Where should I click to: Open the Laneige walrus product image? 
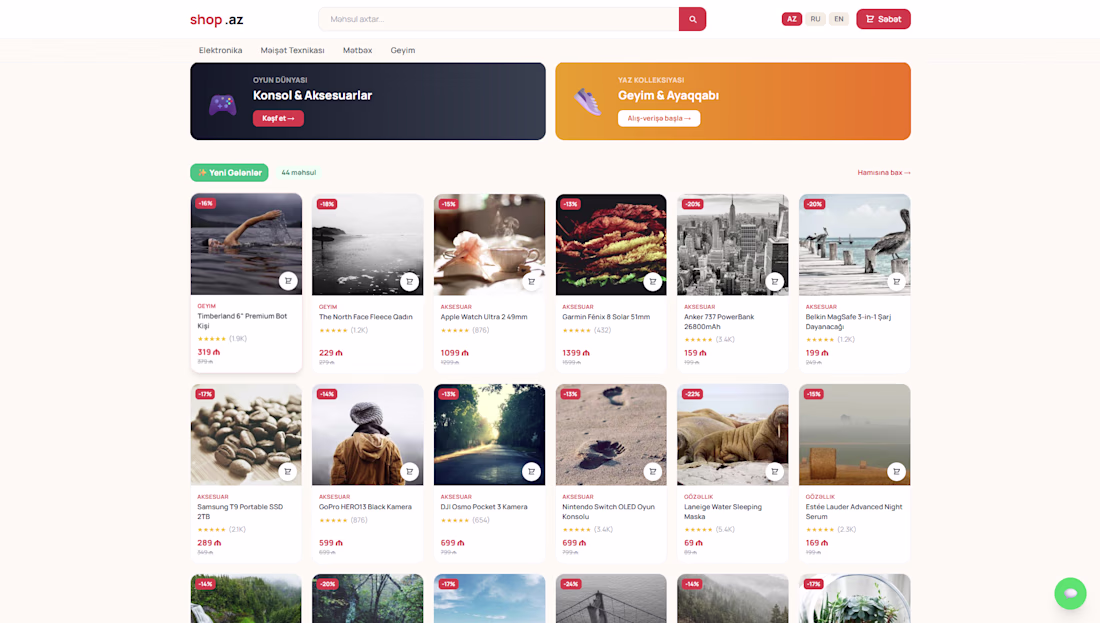point(732,434)
